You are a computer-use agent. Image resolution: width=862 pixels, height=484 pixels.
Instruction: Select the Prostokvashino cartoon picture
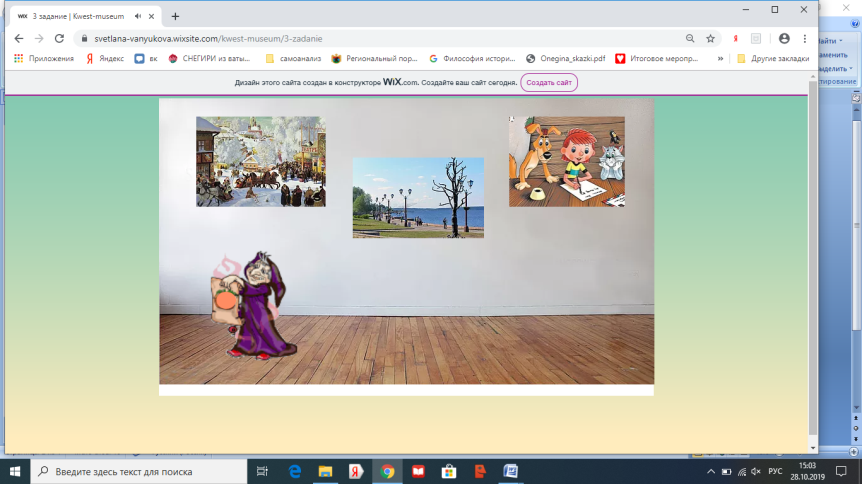pyautogui.click(x=567, y=162)
